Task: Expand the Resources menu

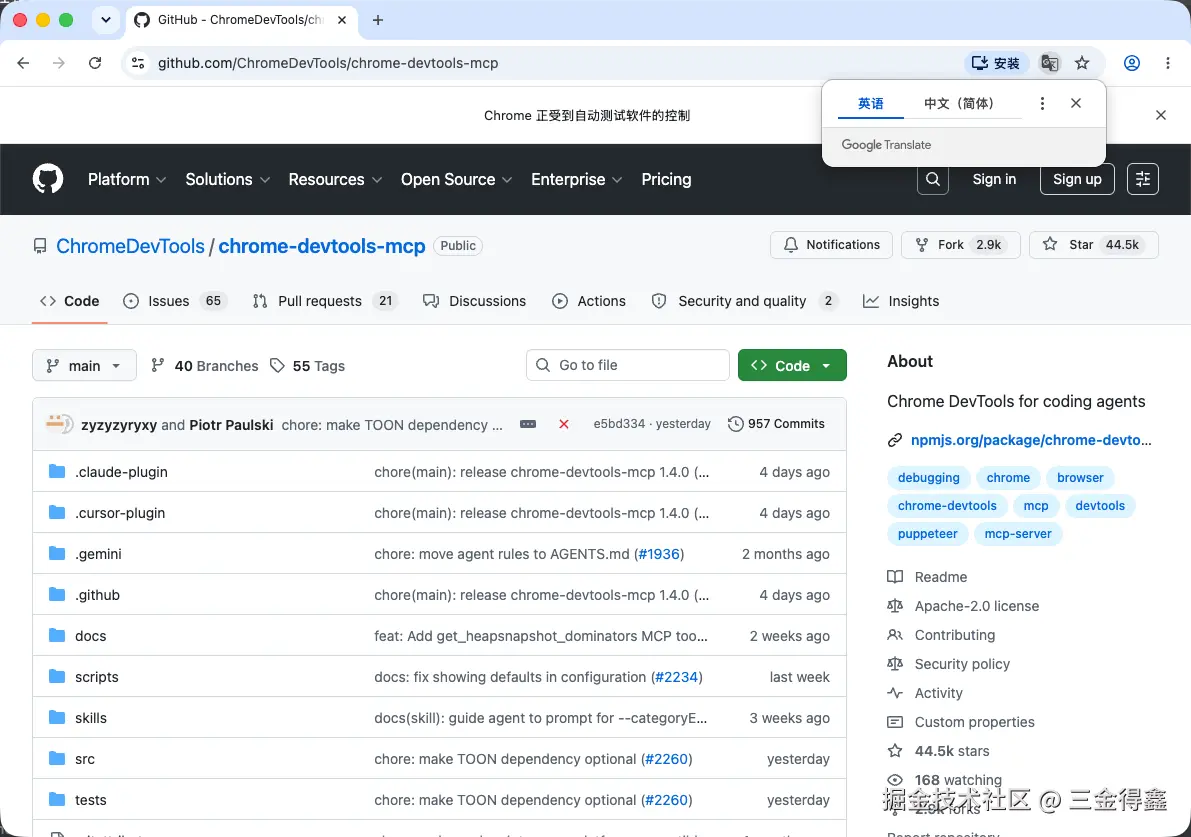Action: [335, 179]
